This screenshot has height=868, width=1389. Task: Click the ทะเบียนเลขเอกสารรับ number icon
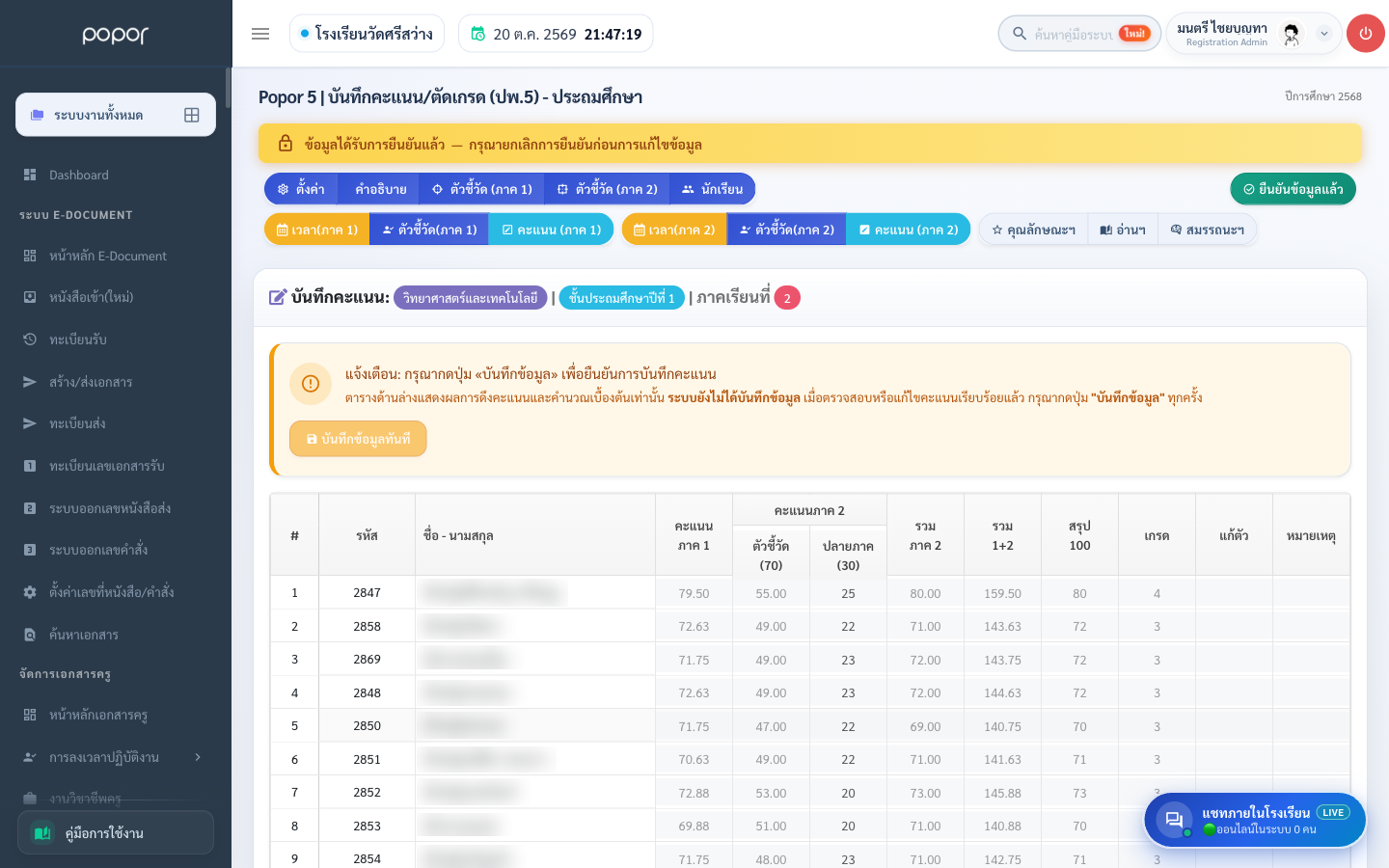coord(30,466)
